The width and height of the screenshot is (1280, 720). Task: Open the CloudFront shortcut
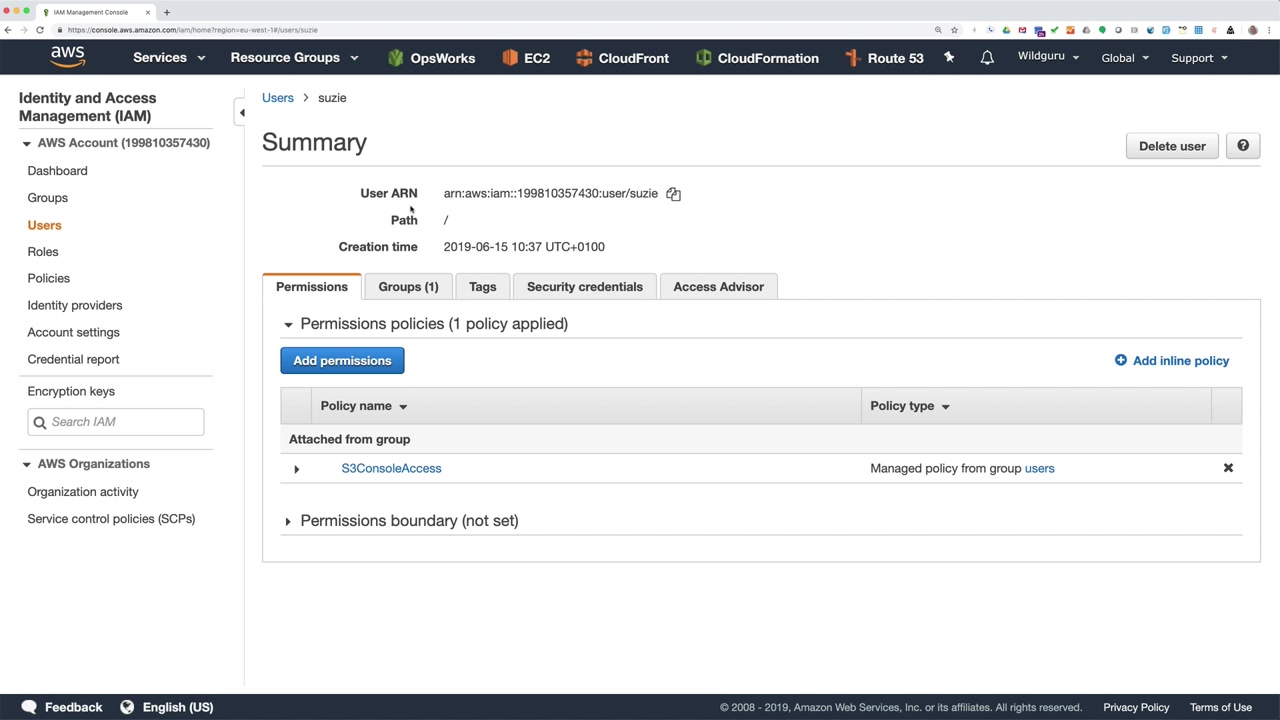pyautogui.click(x=622, y=58)
